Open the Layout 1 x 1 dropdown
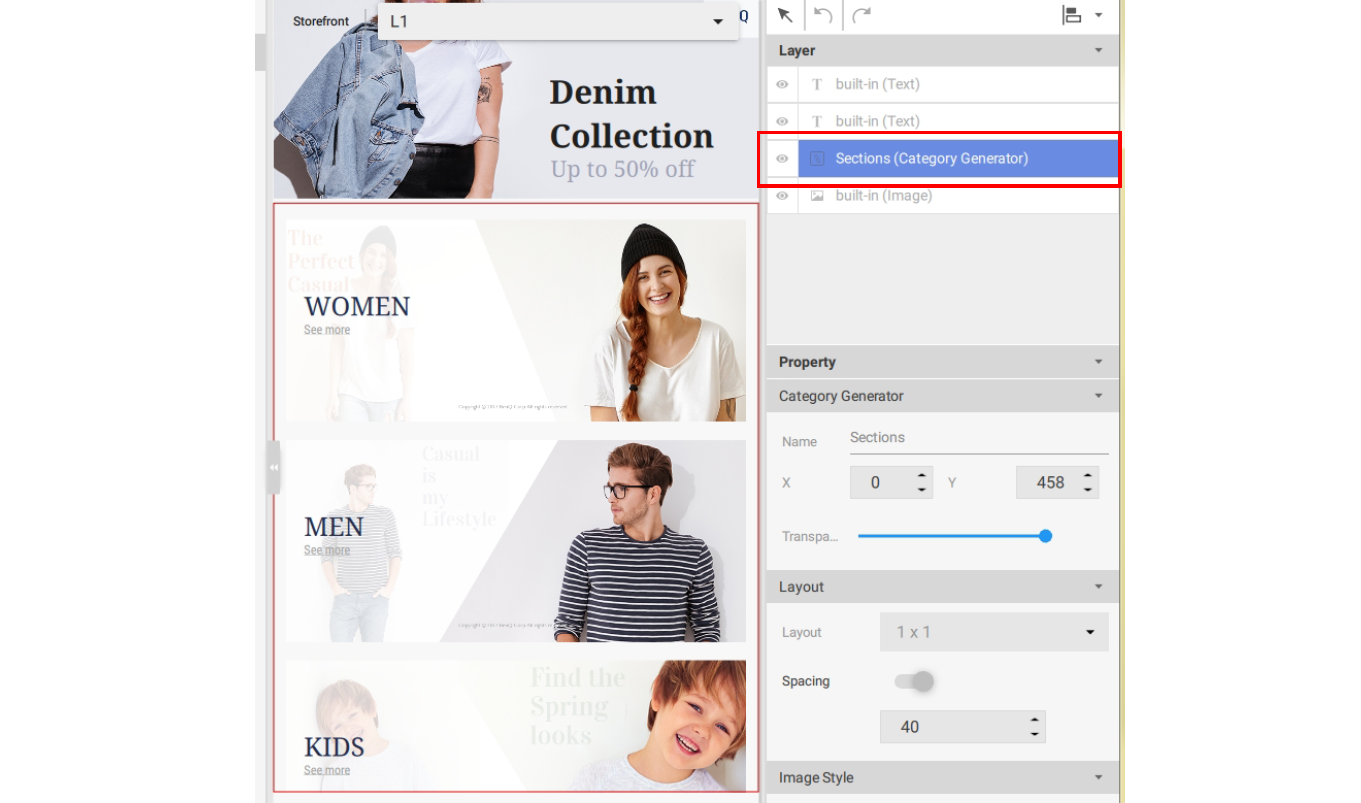This screenshot has width=1361, height=803. (993, 632)
